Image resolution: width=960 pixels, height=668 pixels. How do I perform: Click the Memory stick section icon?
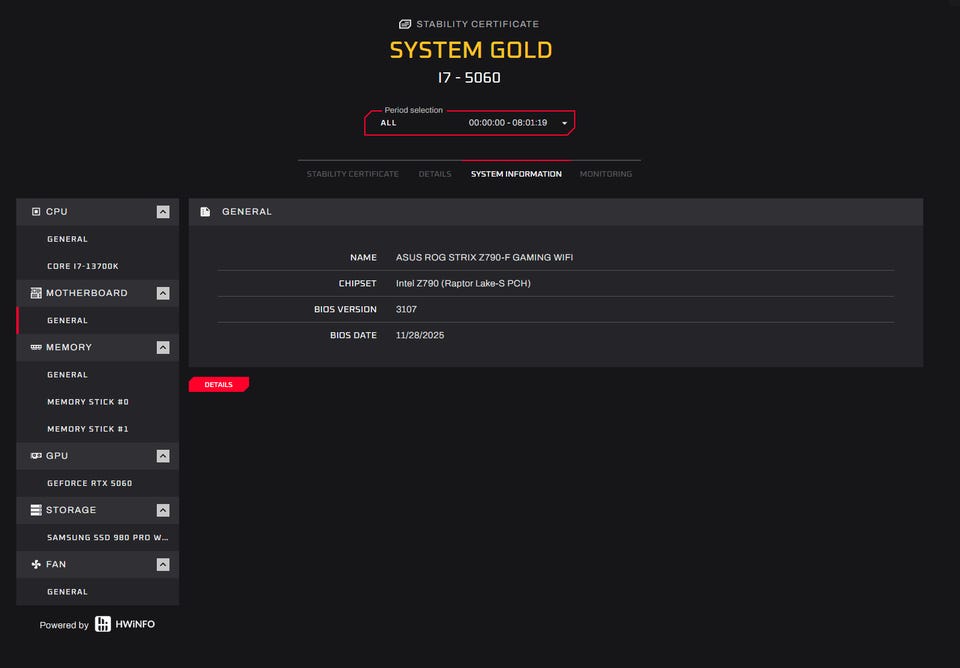click(x=36, y=347)
